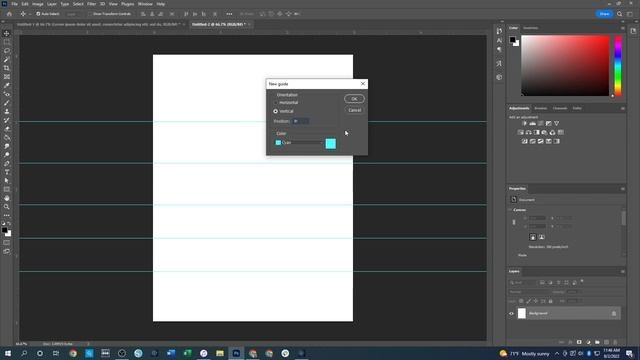640x360 pixels.
Task: Collapse the Canvas section in Properties
Action: pyautogui.click(x=510, y=210)
